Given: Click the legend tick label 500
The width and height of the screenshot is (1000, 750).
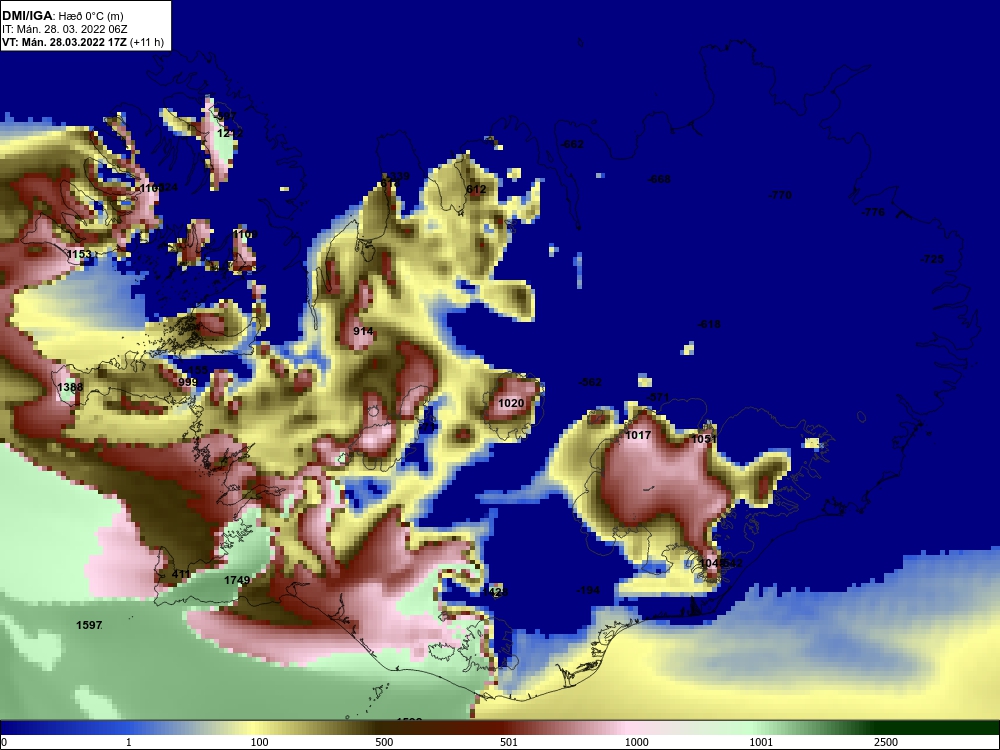Looking at the screenshot, I should pos(385,742).
